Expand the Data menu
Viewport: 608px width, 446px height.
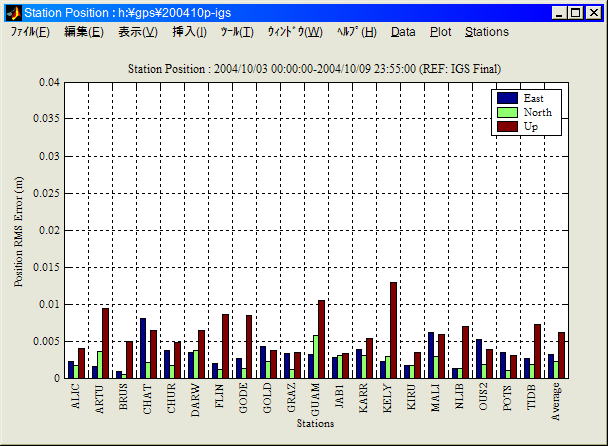click(403, 32)
